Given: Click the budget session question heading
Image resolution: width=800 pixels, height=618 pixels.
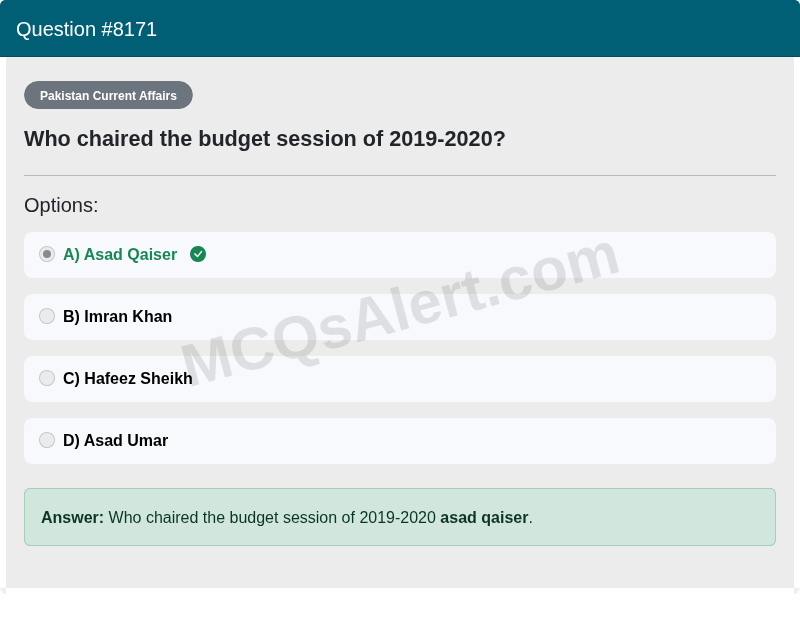Looking at the screenshot, I should pyautogui.click(x=264, y=139).
